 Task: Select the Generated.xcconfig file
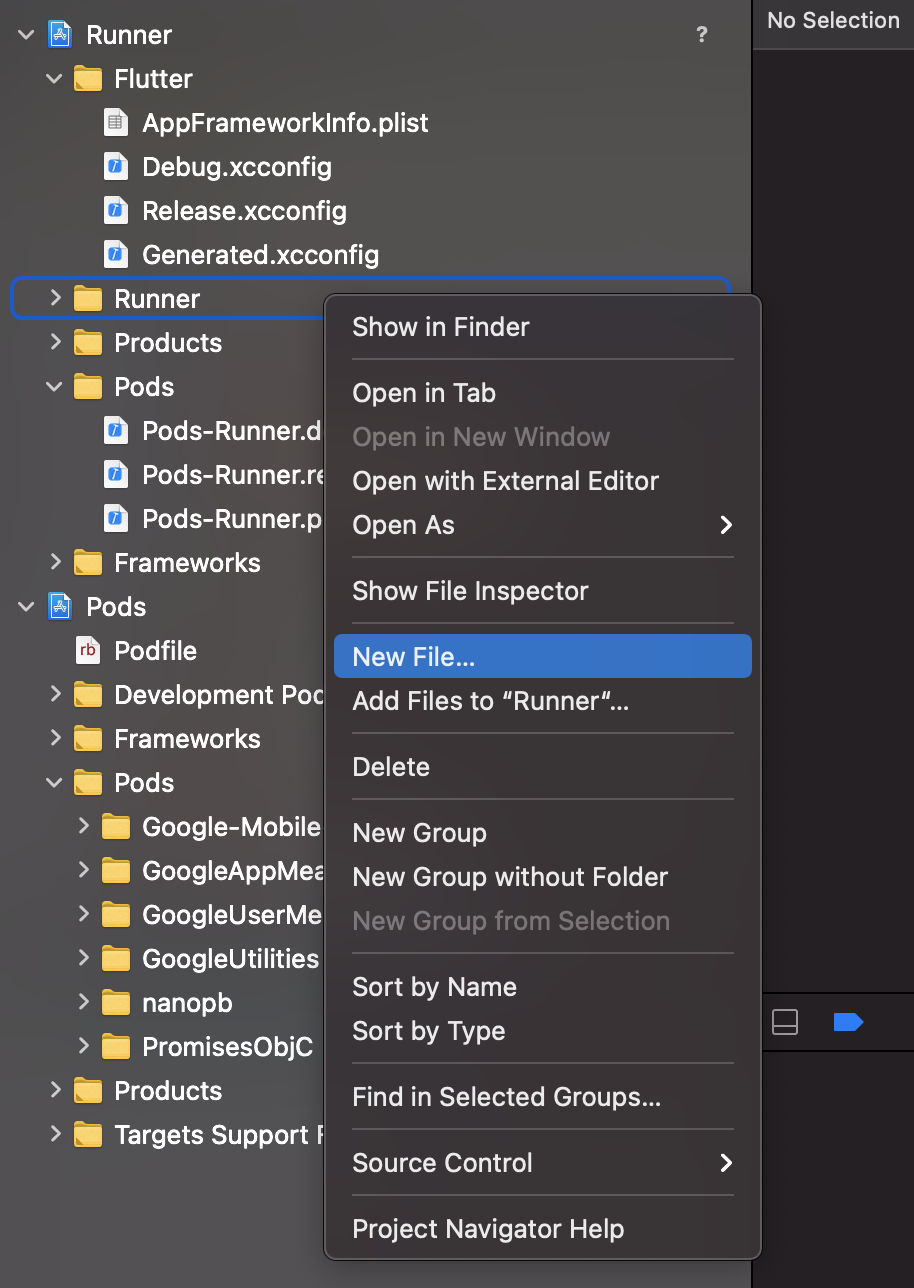point(260,255)
